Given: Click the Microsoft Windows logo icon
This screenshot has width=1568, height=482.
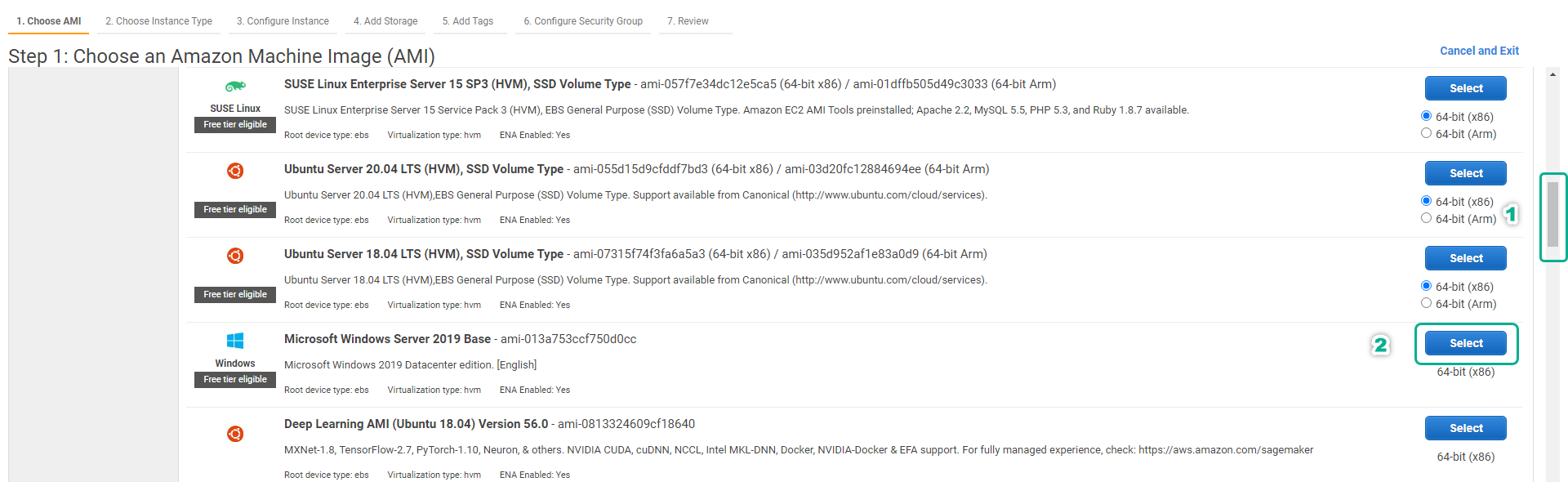Looking at the screenshot, I should 235,341.
